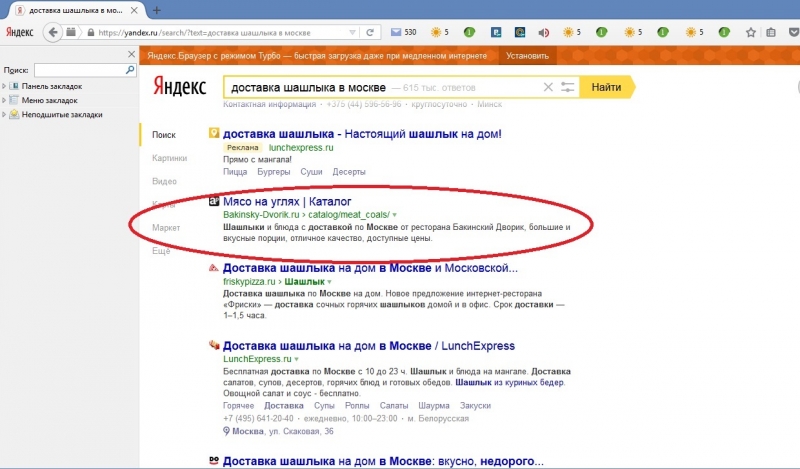Click the @ toolbar extension icon
This screenshot has width=800, height=469.
[x=520, y=33]
